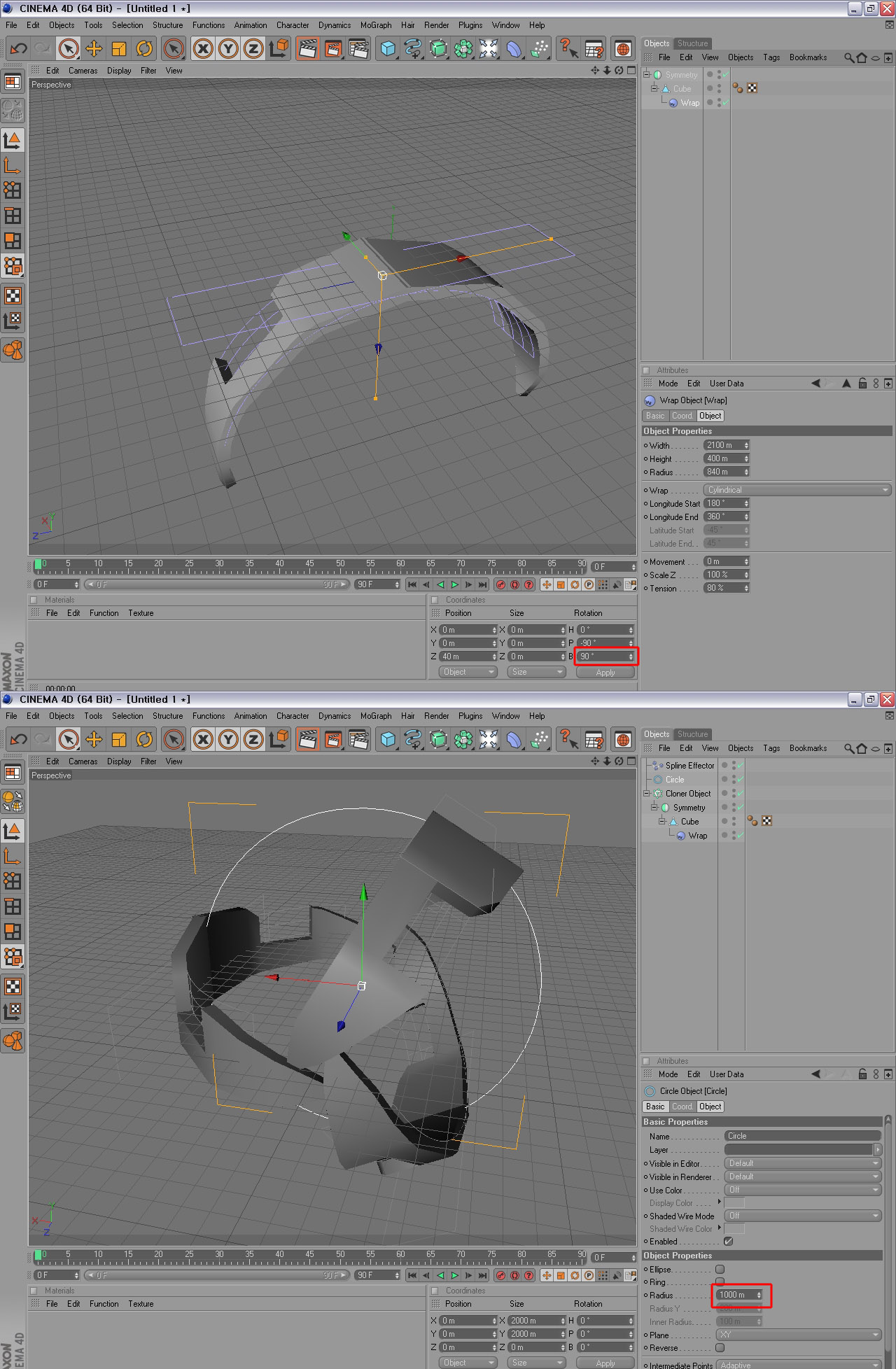896x1369 pixels.
Task: Open Render Settings icon in top window
Action: tap(358, 48)
